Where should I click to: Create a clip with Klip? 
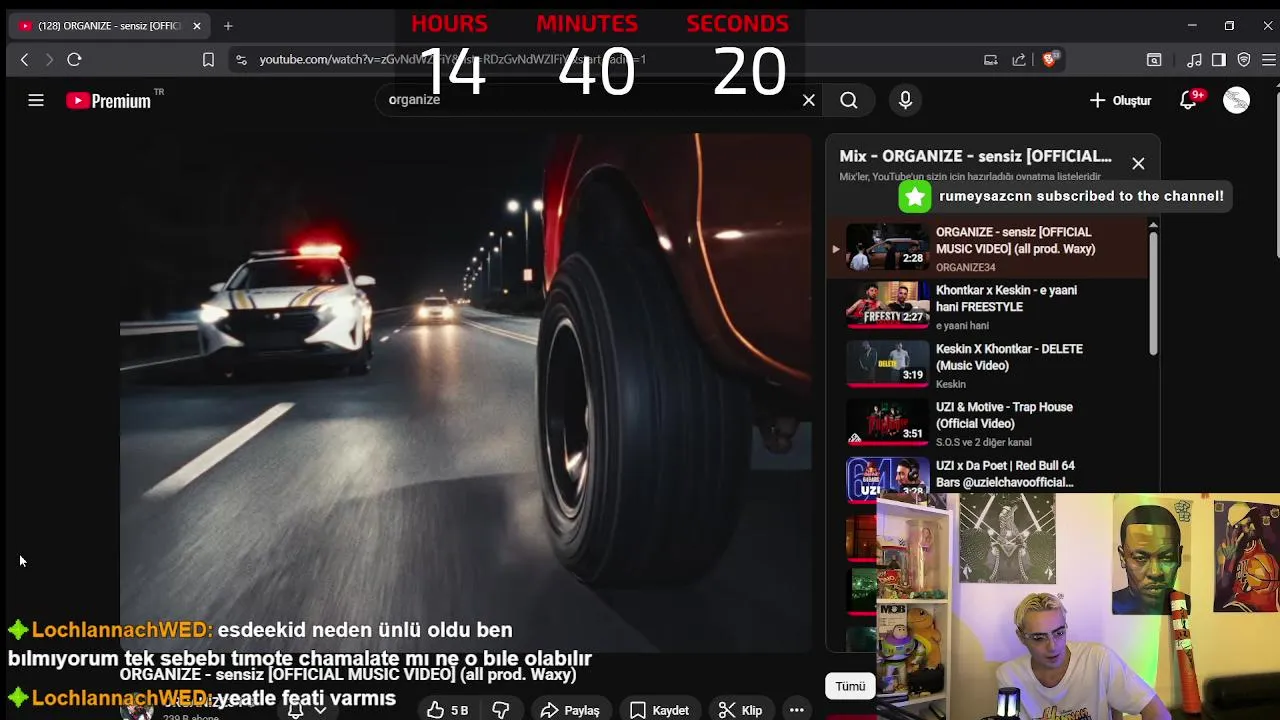pos(741,710)
